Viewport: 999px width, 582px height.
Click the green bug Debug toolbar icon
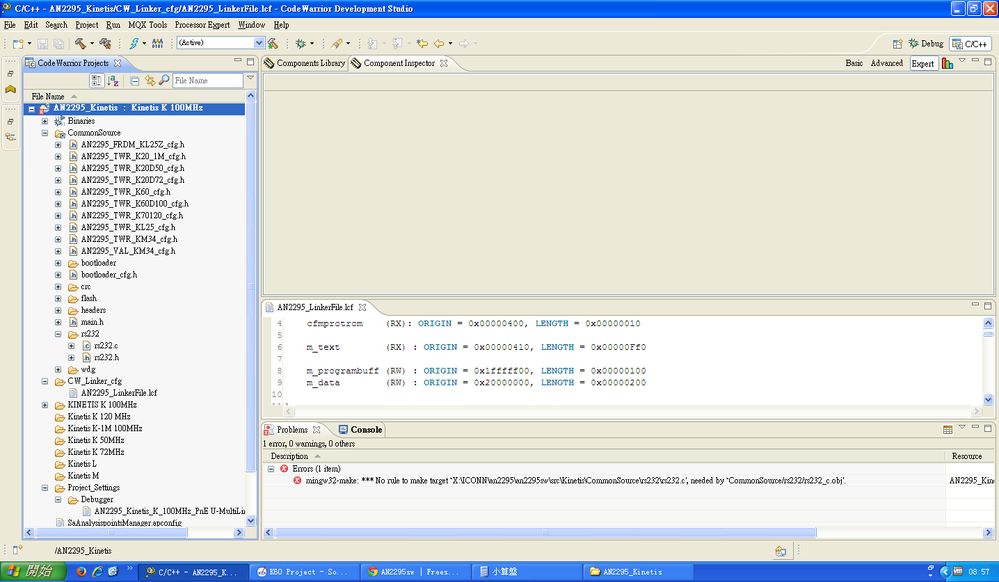301,43
